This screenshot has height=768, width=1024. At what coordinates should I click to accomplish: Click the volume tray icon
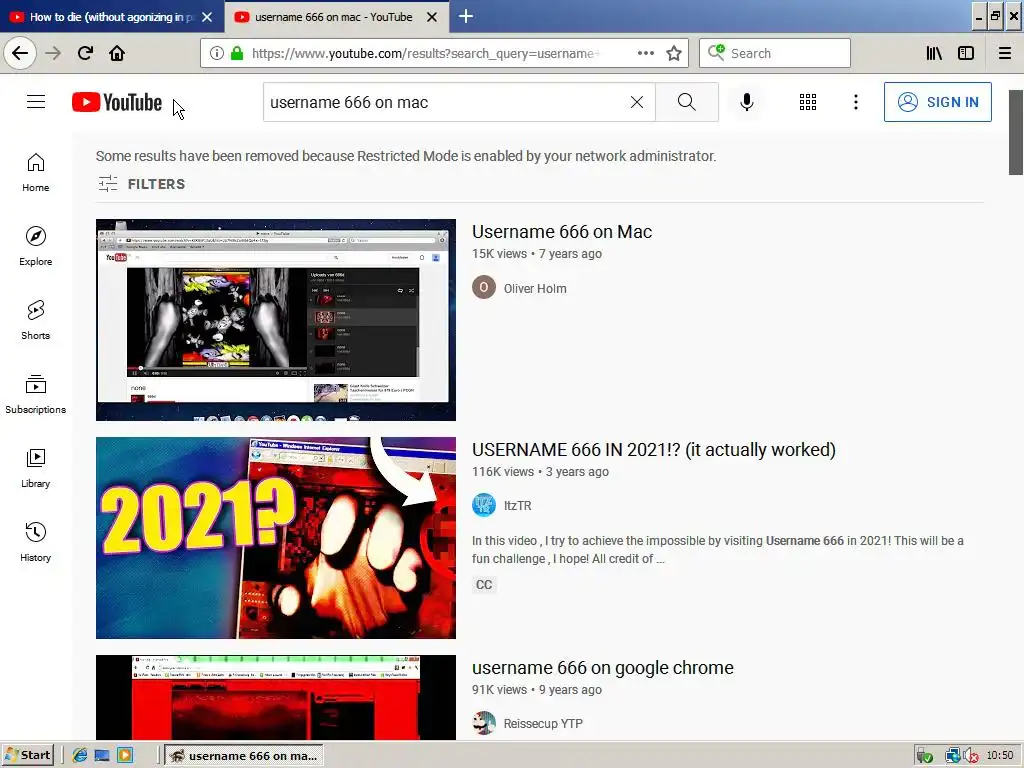[969, 756]
